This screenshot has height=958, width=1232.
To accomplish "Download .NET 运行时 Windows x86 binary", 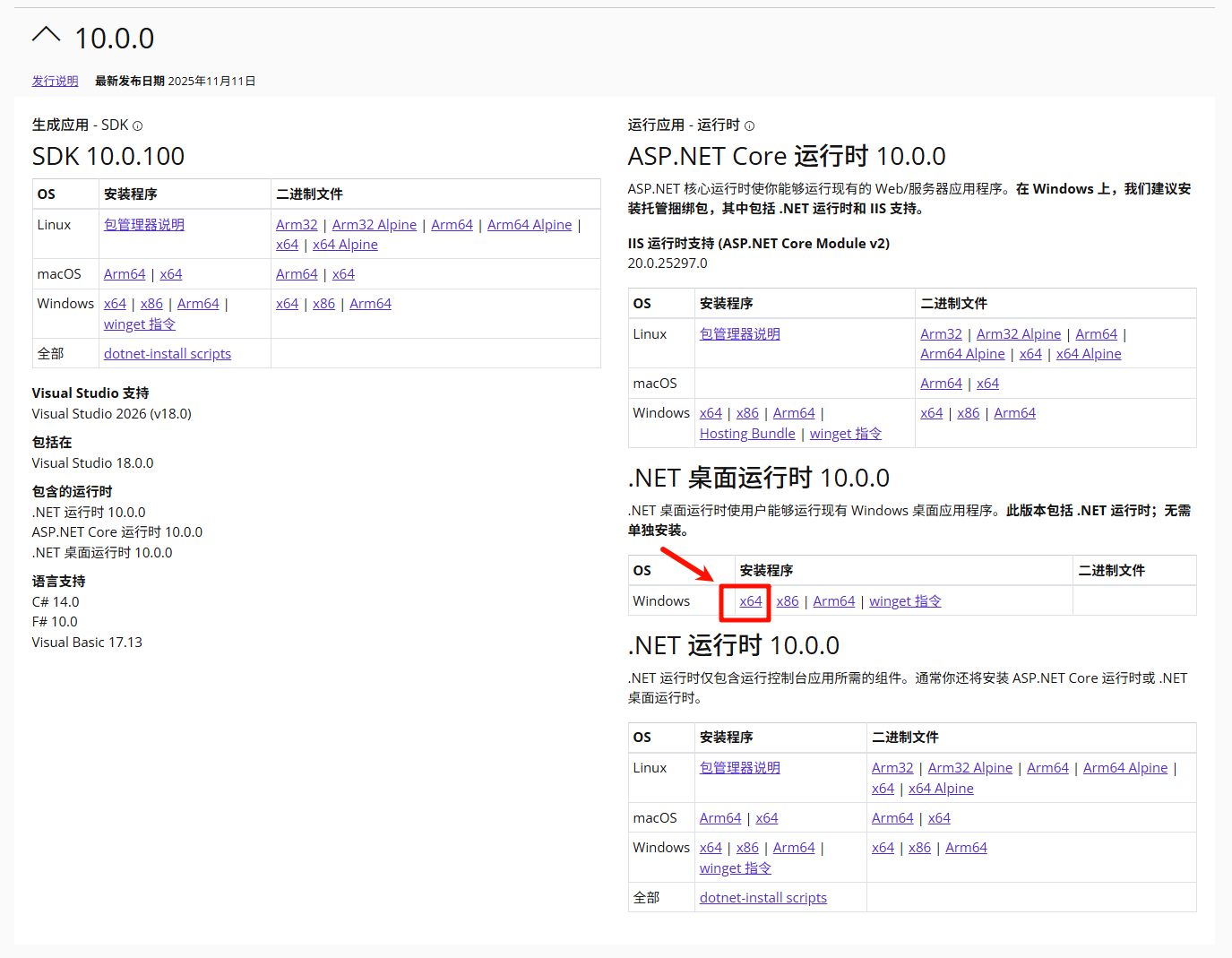I will pos(919,848).
